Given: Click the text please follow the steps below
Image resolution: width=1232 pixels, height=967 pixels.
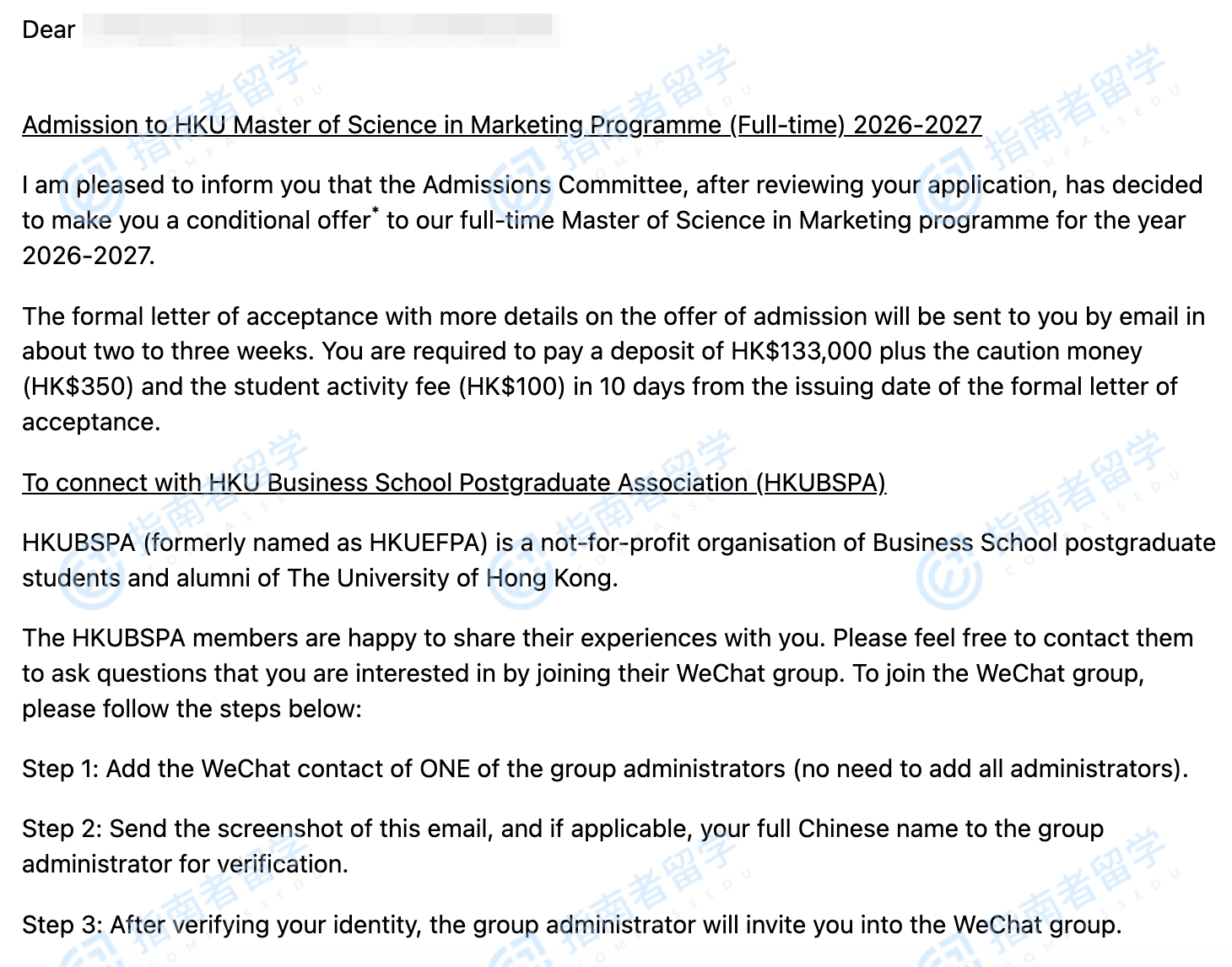Looking at the screenshot, I should [191, 709].
